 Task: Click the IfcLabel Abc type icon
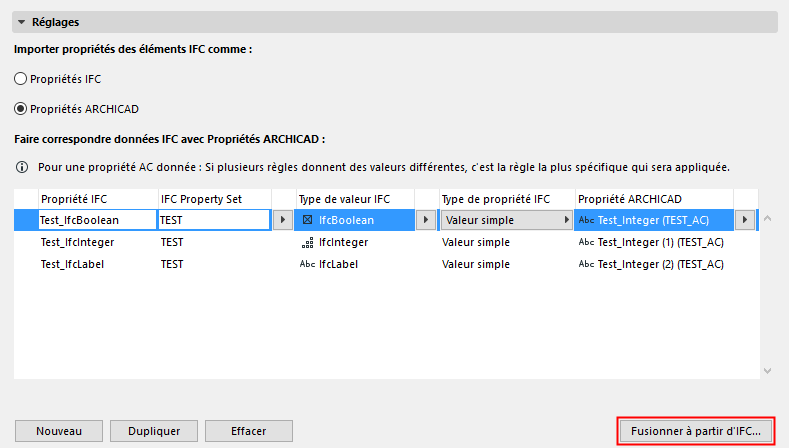pos(307,264)
